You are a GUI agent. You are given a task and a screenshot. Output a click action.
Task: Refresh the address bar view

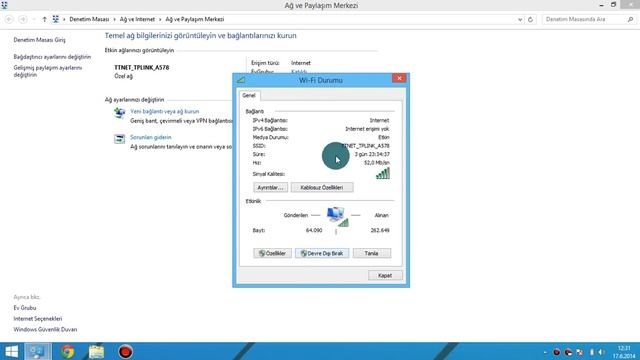[530, 19]
